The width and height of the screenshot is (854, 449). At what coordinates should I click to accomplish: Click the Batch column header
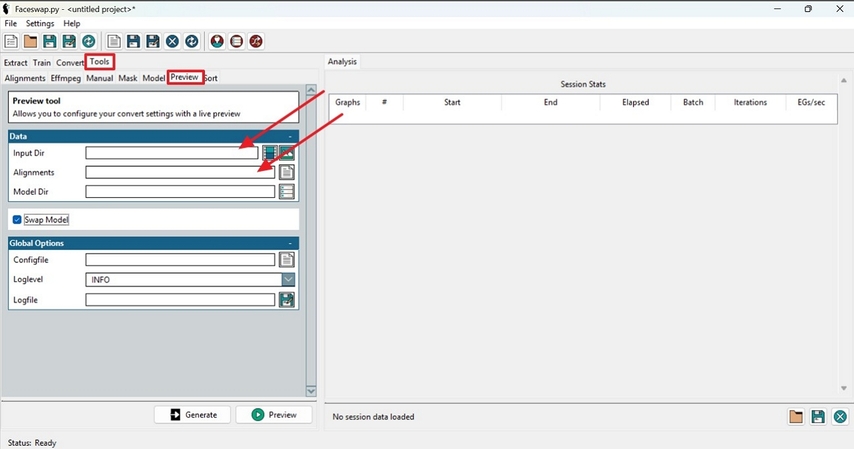(693, 102)
